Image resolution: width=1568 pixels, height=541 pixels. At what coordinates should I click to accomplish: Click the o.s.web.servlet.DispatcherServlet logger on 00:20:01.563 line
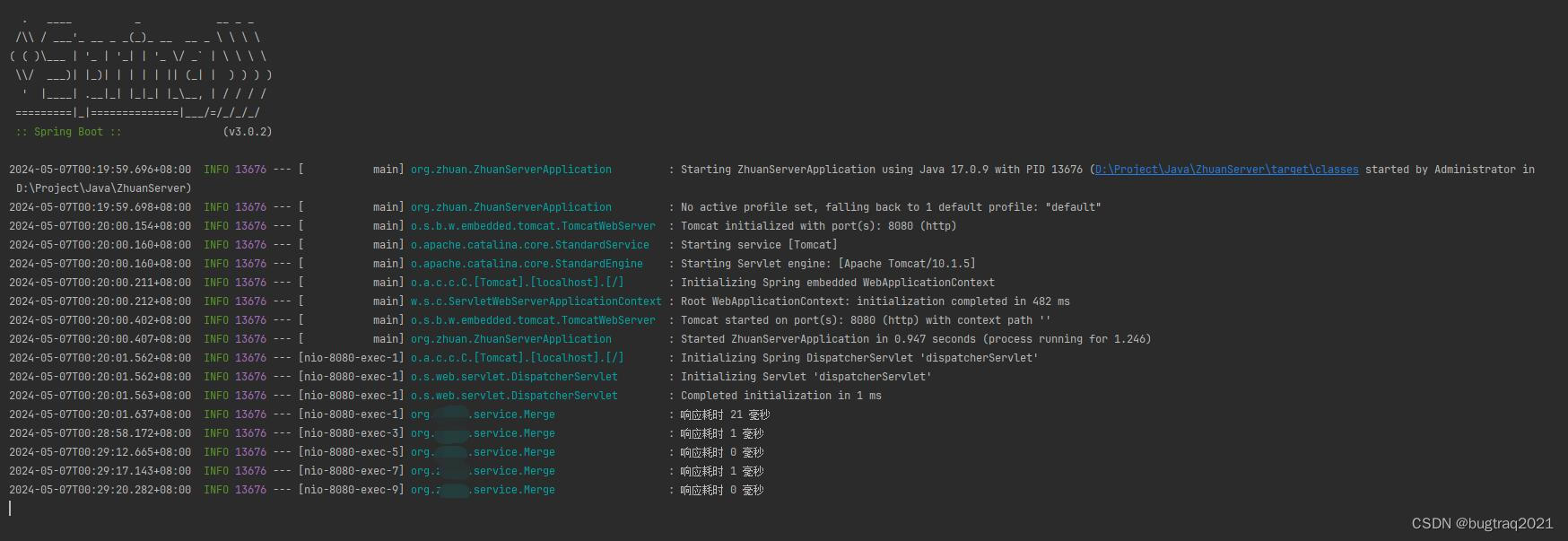(x=514, y=396)
